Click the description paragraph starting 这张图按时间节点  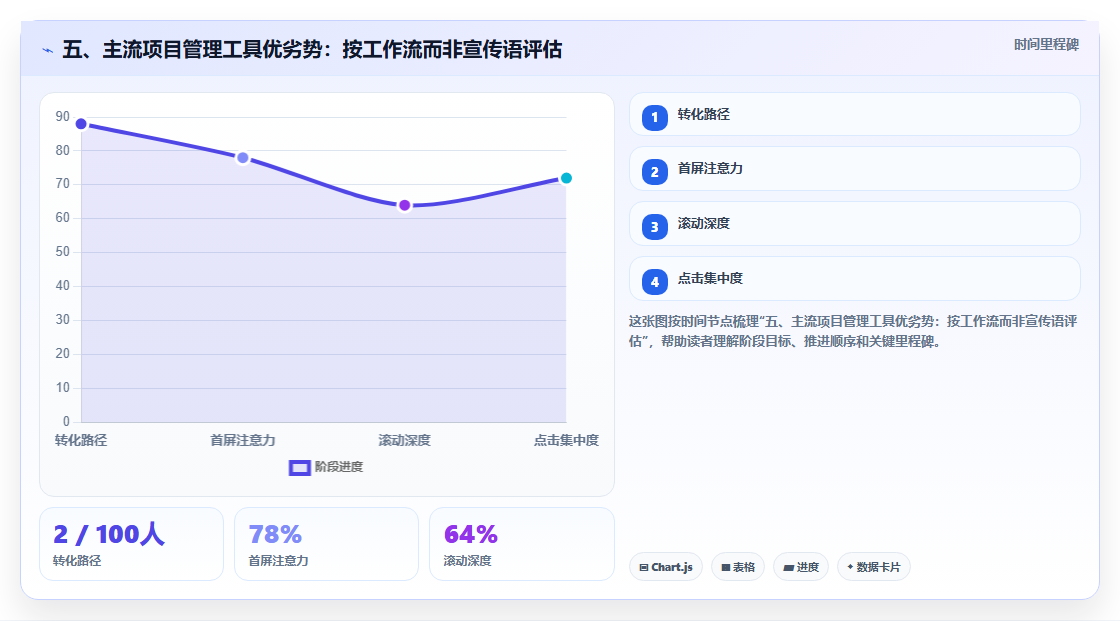[853, 332]
